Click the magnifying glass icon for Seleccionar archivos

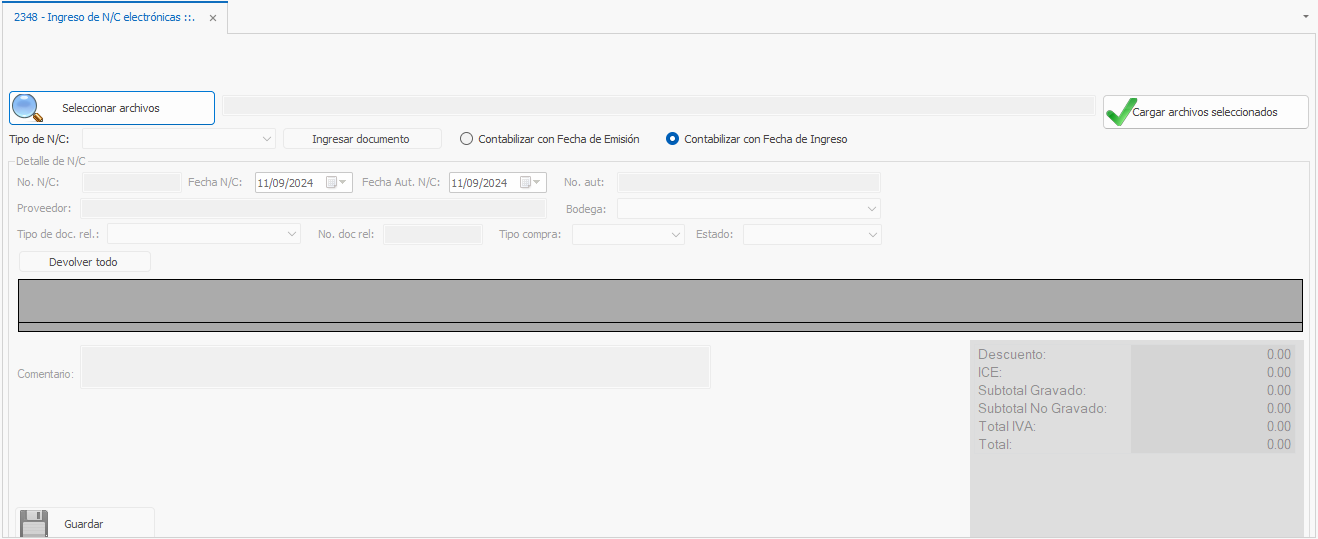click(x=27, y=108)
